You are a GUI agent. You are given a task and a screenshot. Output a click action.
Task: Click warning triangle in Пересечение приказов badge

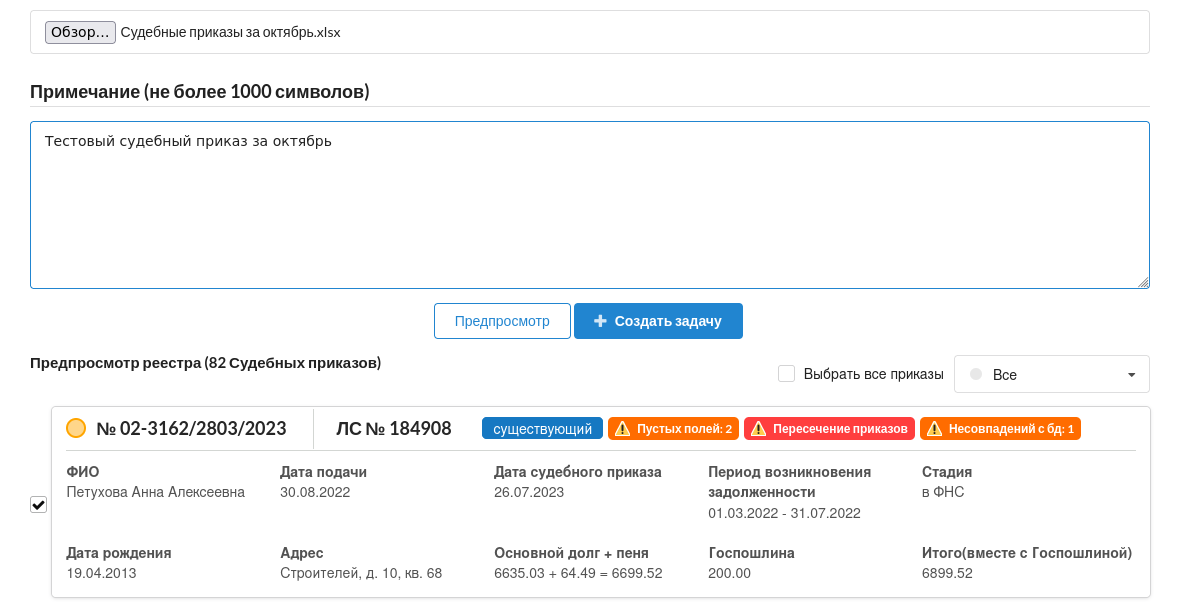(x=758, y=429)
